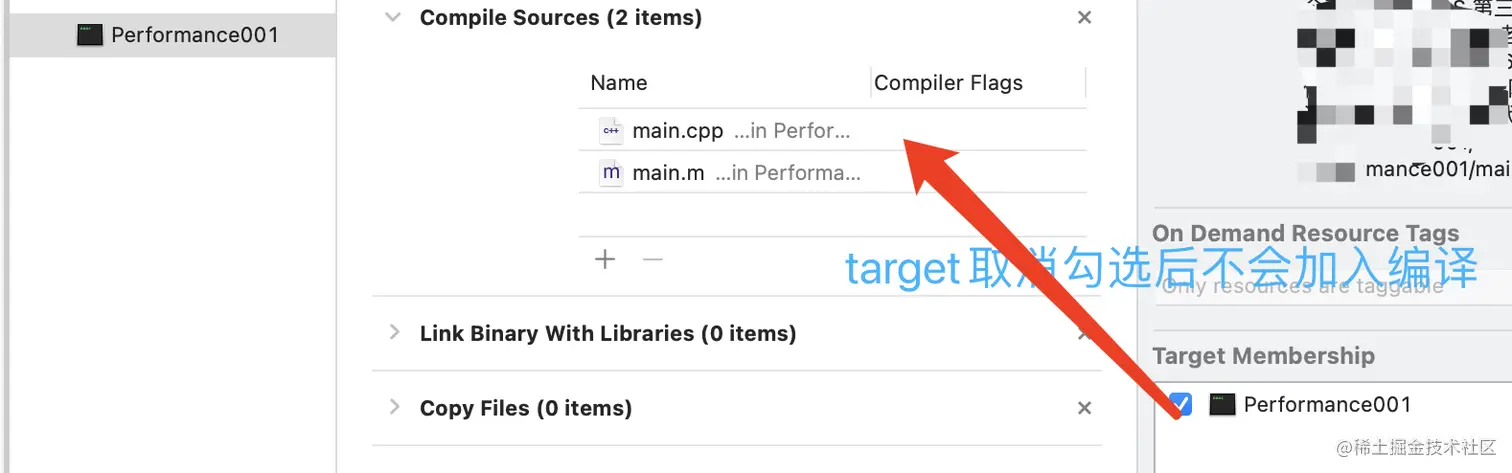The height and width of the screenshot is (473, 1512).
Task: Click the Compiler Flags cell for main.m
Action: (x=978, y=172)
